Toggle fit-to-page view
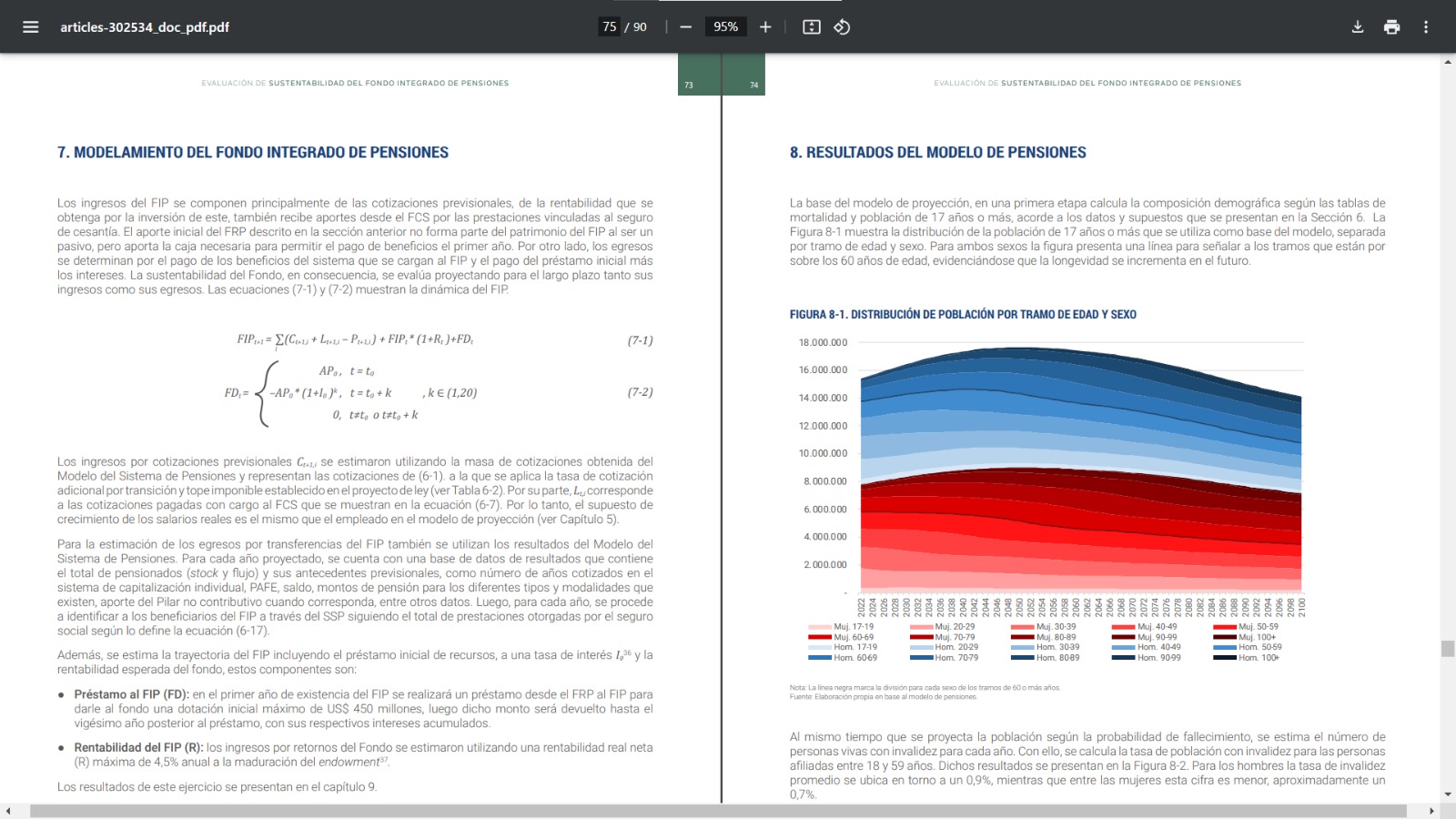 tap(809, 26)
